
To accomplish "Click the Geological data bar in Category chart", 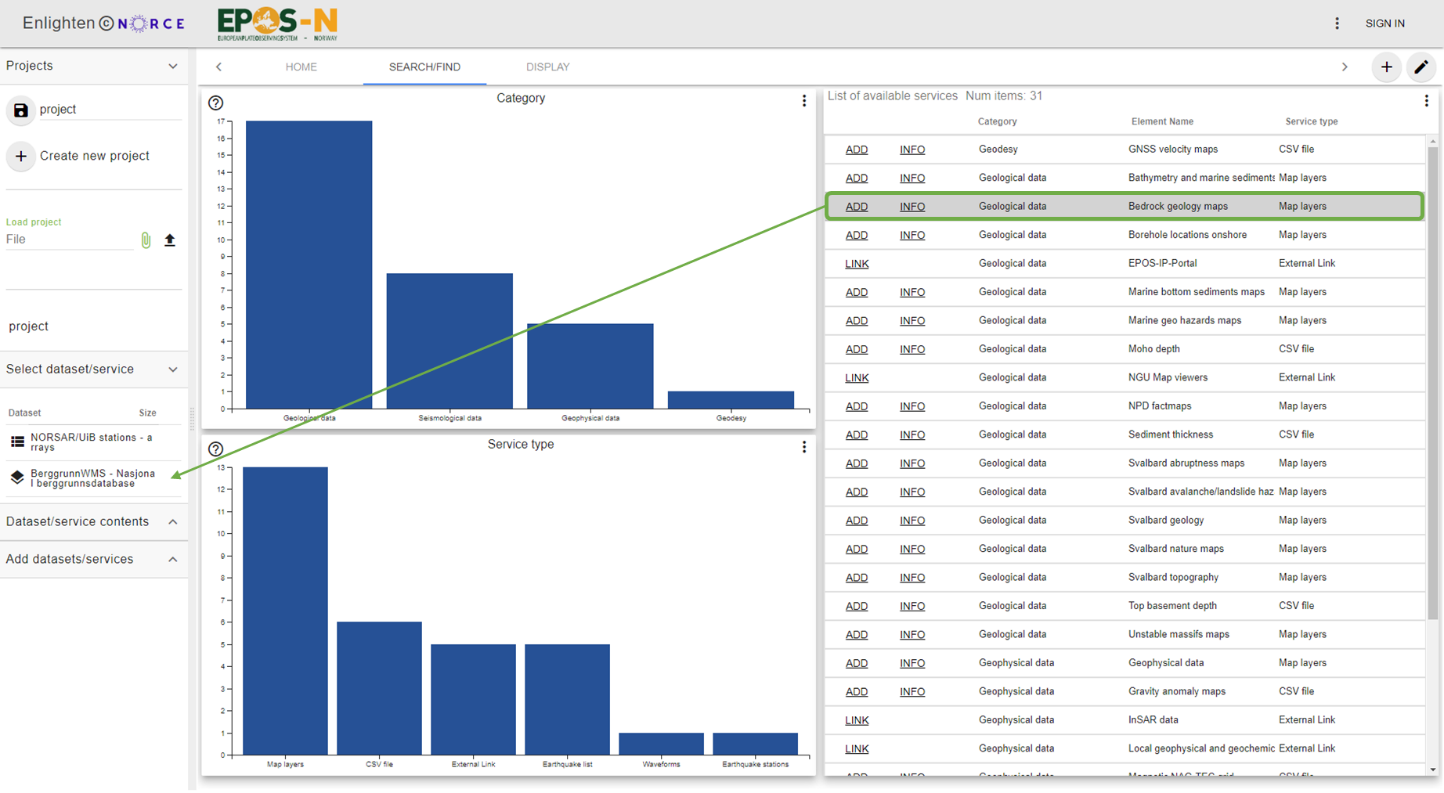I will pos(309,265).
